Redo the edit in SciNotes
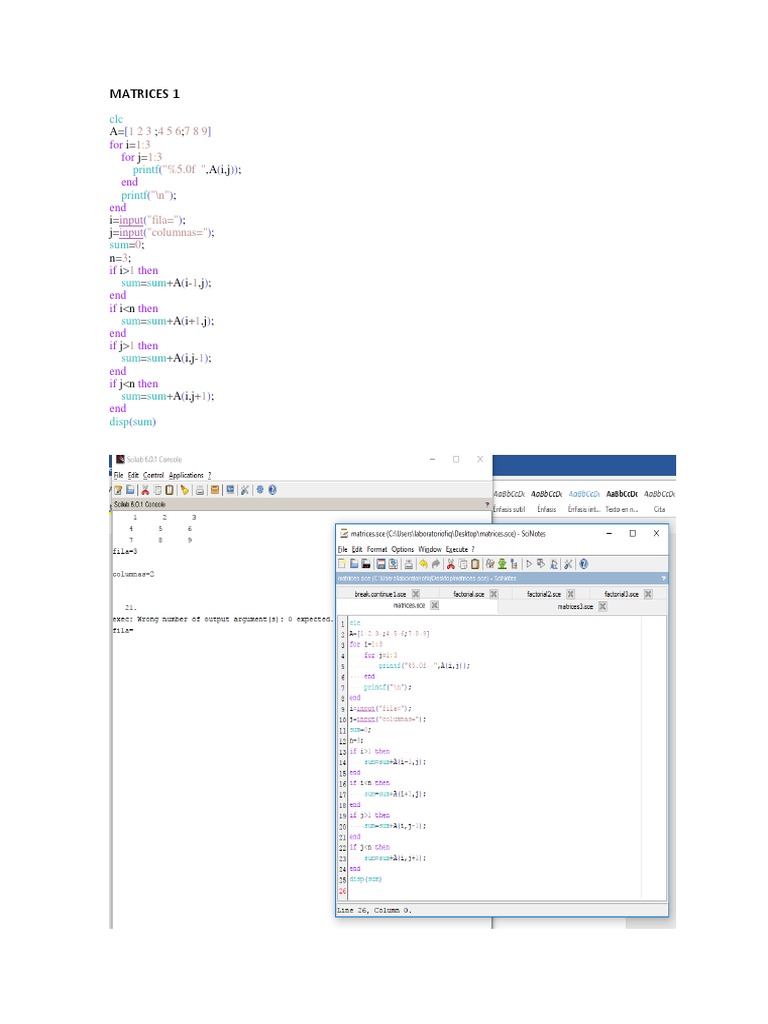This screenshot has height=1024, width=768. point(436,564)
